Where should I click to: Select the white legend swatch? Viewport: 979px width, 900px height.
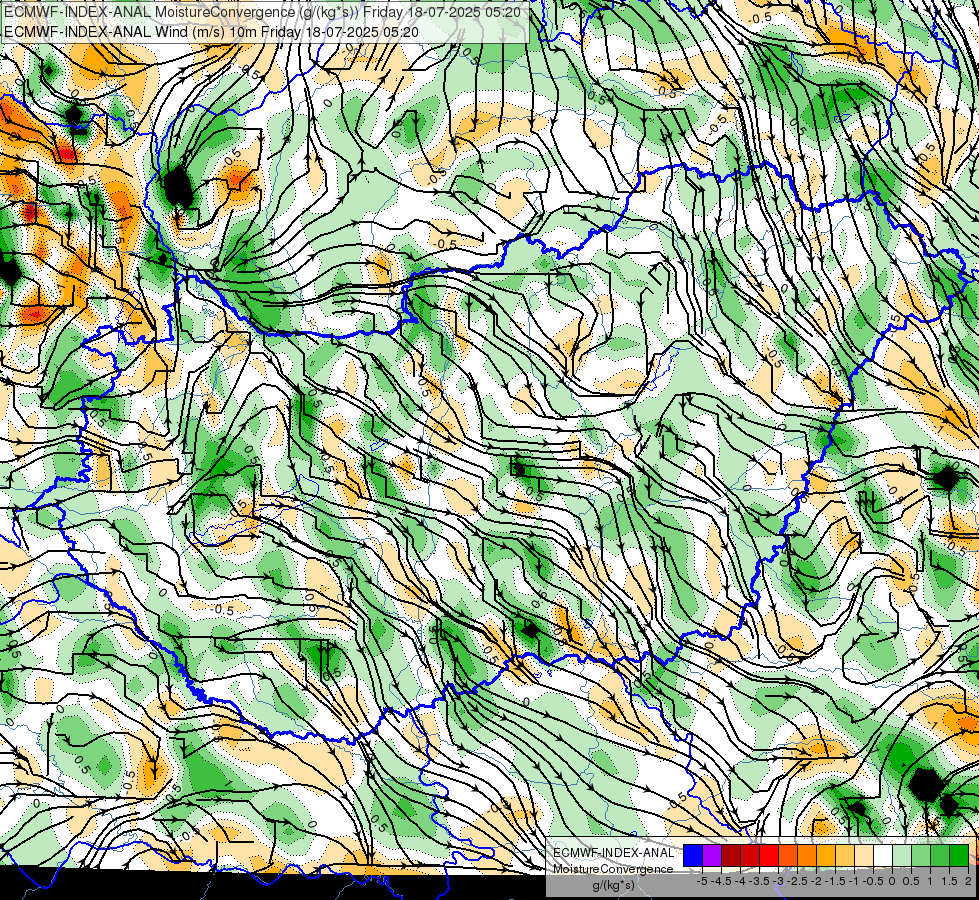[883, 855]
